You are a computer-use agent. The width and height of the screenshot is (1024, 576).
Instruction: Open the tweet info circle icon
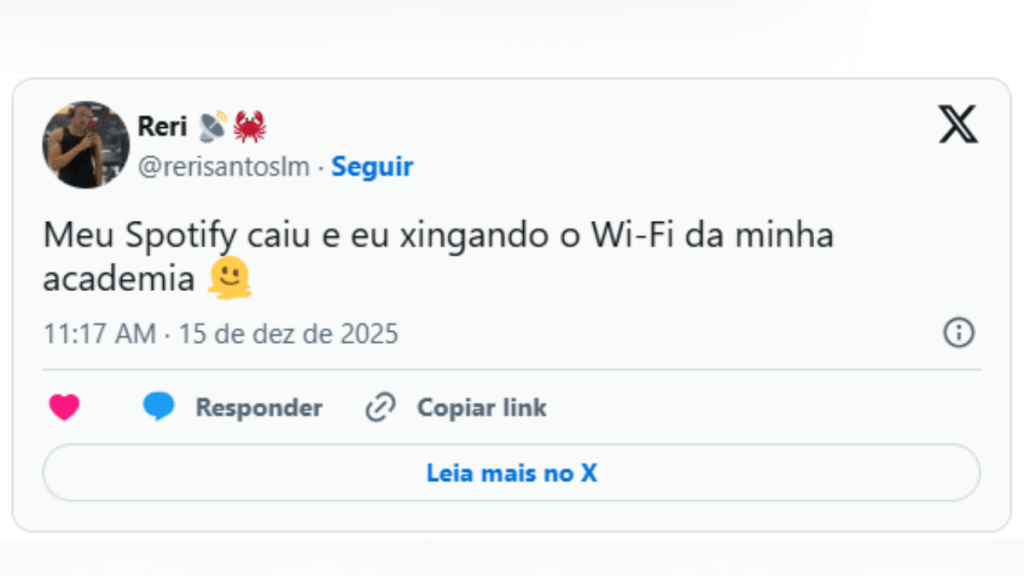pyautogui.click(x=958, y=333)
